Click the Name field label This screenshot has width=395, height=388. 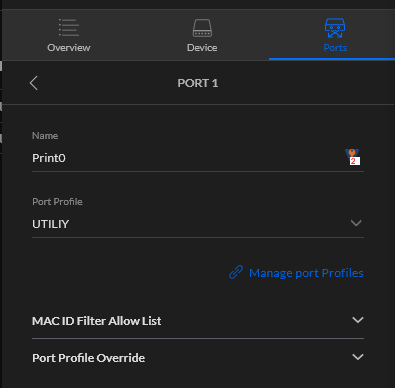click(x=45, y=136)
